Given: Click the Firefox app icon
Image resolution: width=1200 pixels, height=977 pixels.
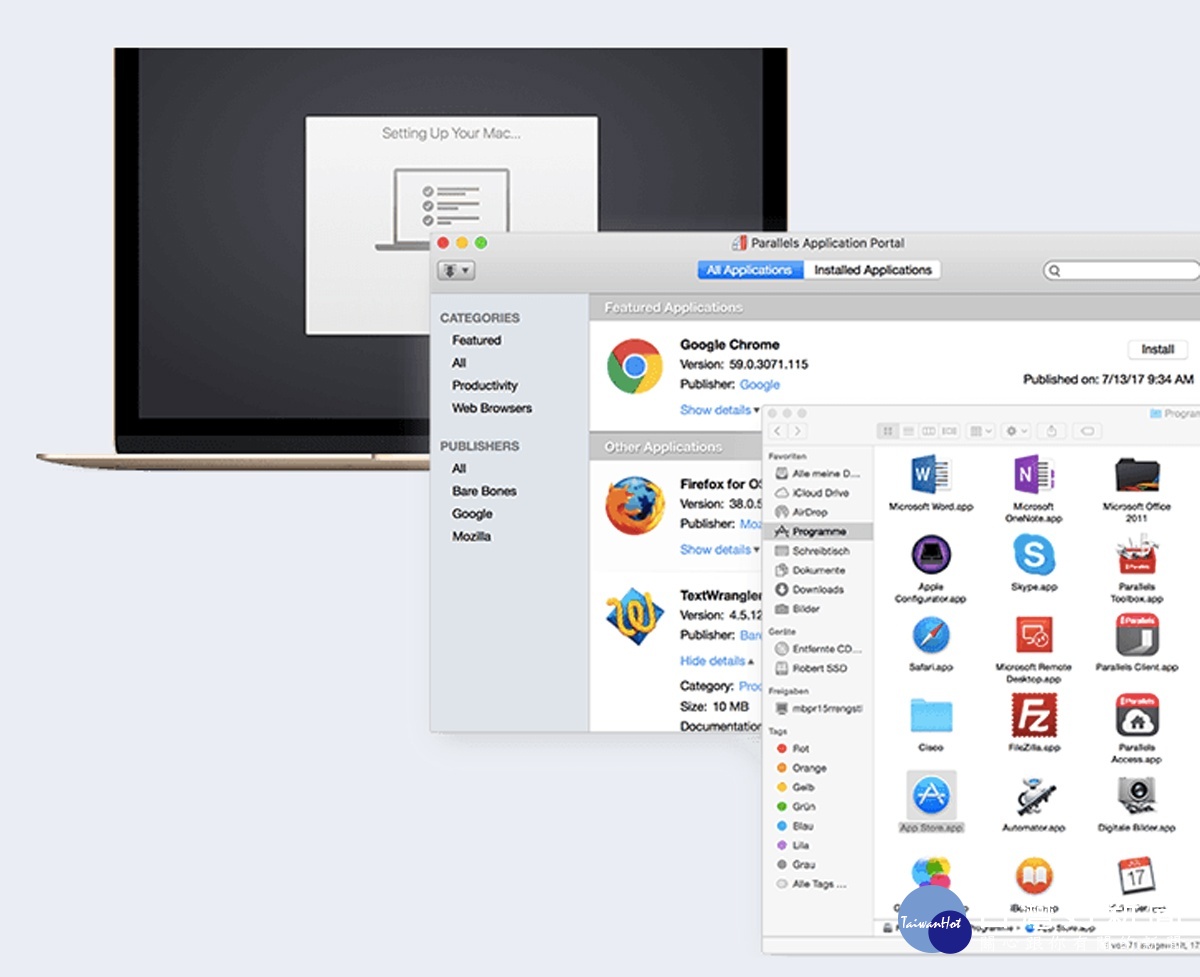Looking at the screenshot, I should [635, 505].
